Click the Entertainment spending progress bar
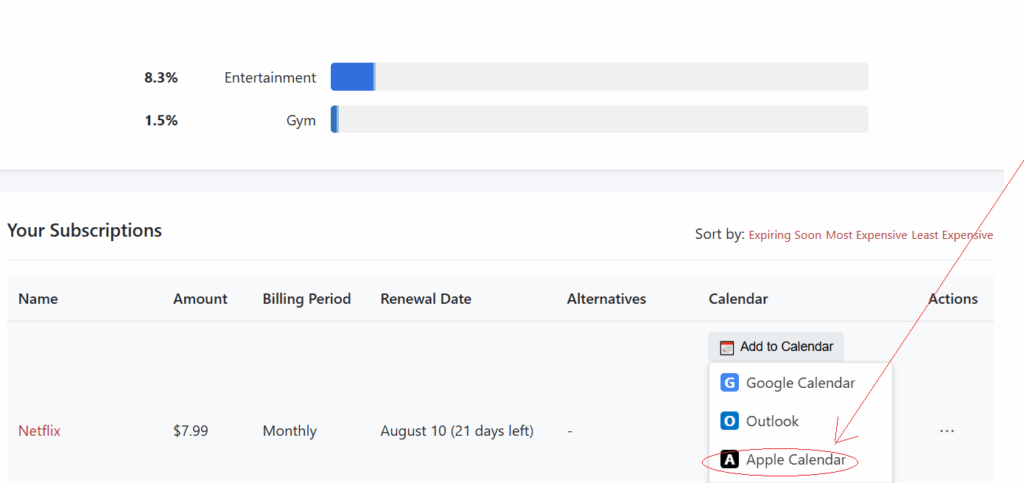1024x483 pixels. pyautogui.click(x=599, y=77)
